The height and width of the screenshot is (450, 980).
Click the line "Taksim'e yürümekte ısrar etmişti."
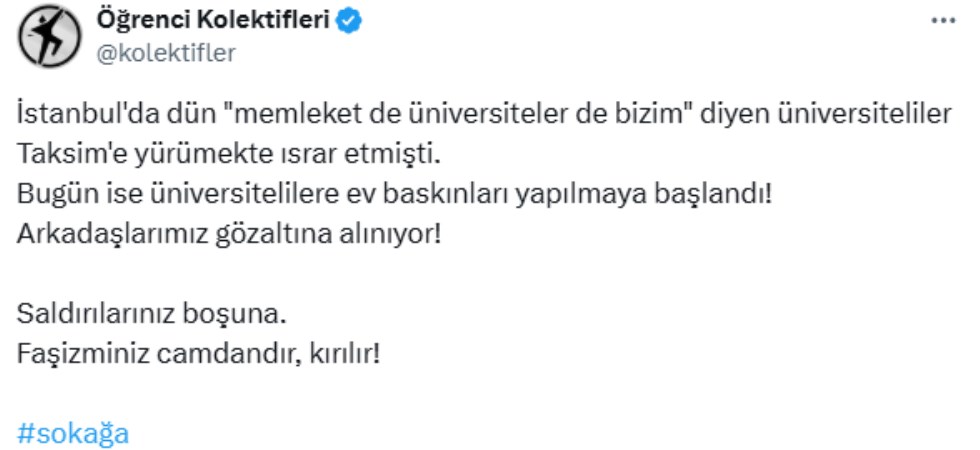point(229,155)
